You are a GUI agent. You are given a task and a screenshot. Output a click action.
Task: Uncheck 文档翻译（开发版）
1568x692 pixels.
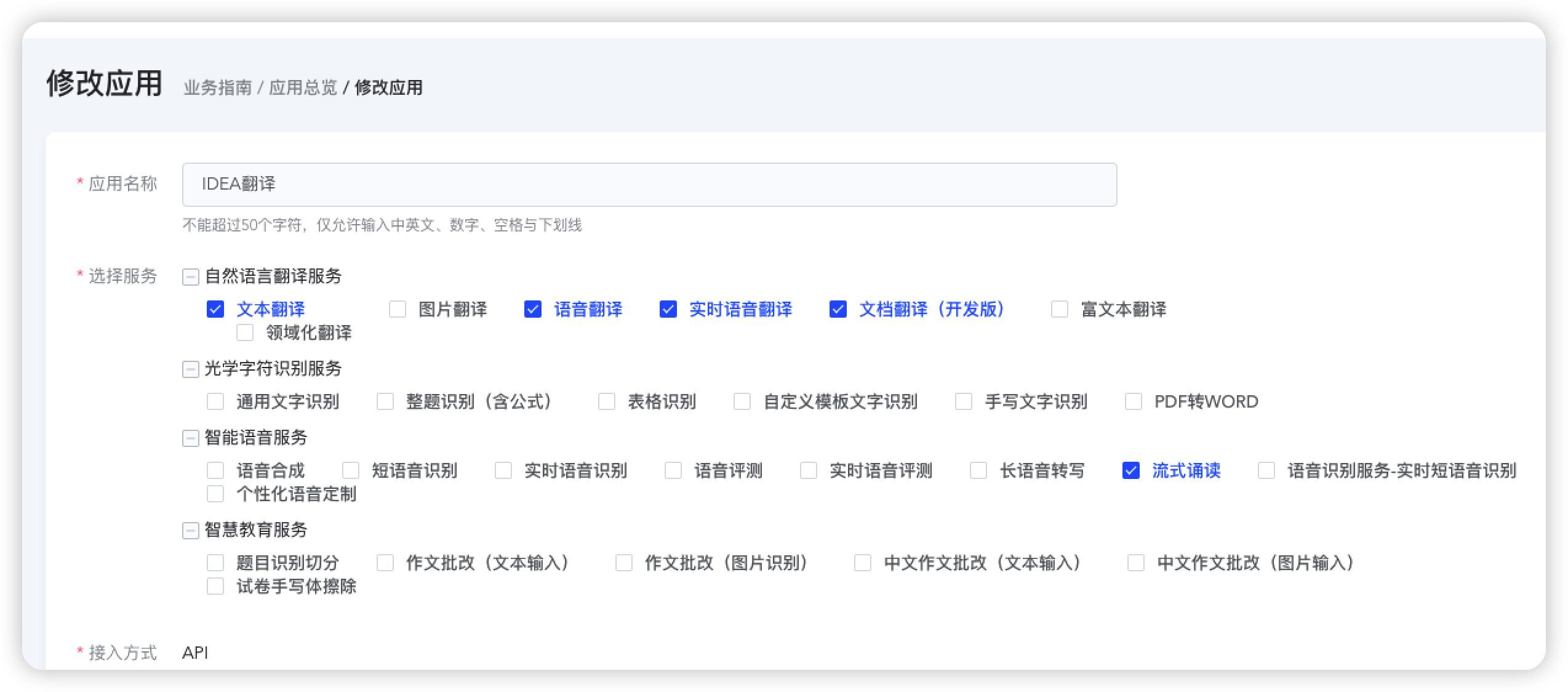point(837,310)
